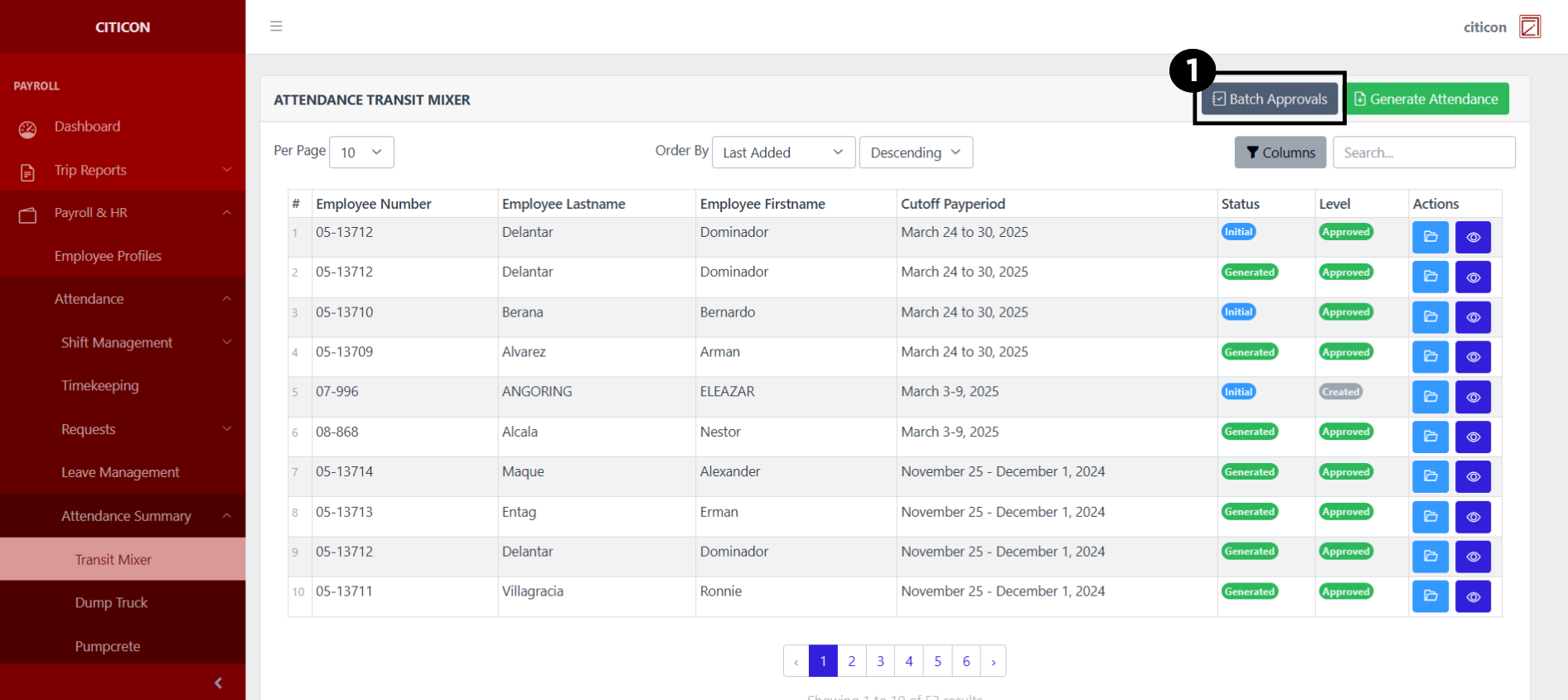Viewport: 1568px width, 700px height.
Task: Open Employee Profiles in sidebar
Action: pyautogui.click(x=108, y=257)
